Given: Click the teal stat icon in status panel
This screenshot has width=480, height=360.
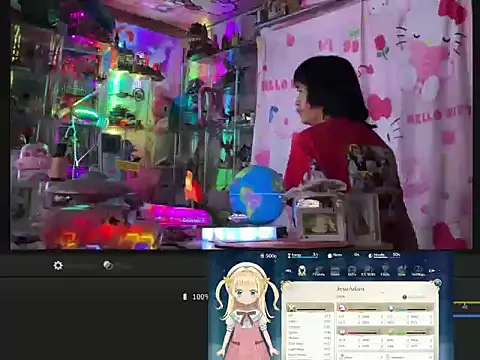Looking at the screenshot, I should tap(391, 308).
